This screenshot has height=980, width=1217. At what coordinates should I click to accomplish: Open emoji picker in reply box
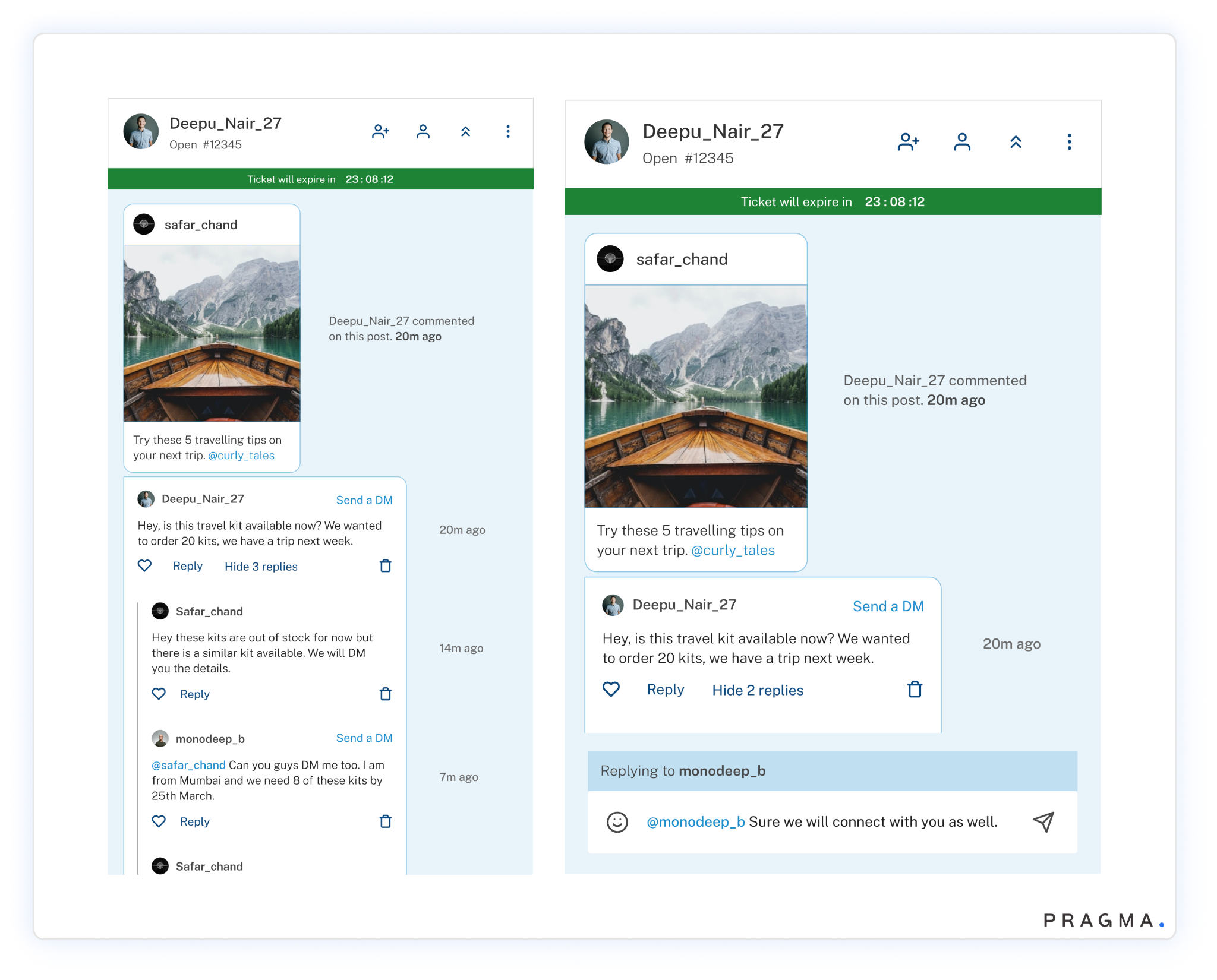pyautogui.click(x=617, y=822)
